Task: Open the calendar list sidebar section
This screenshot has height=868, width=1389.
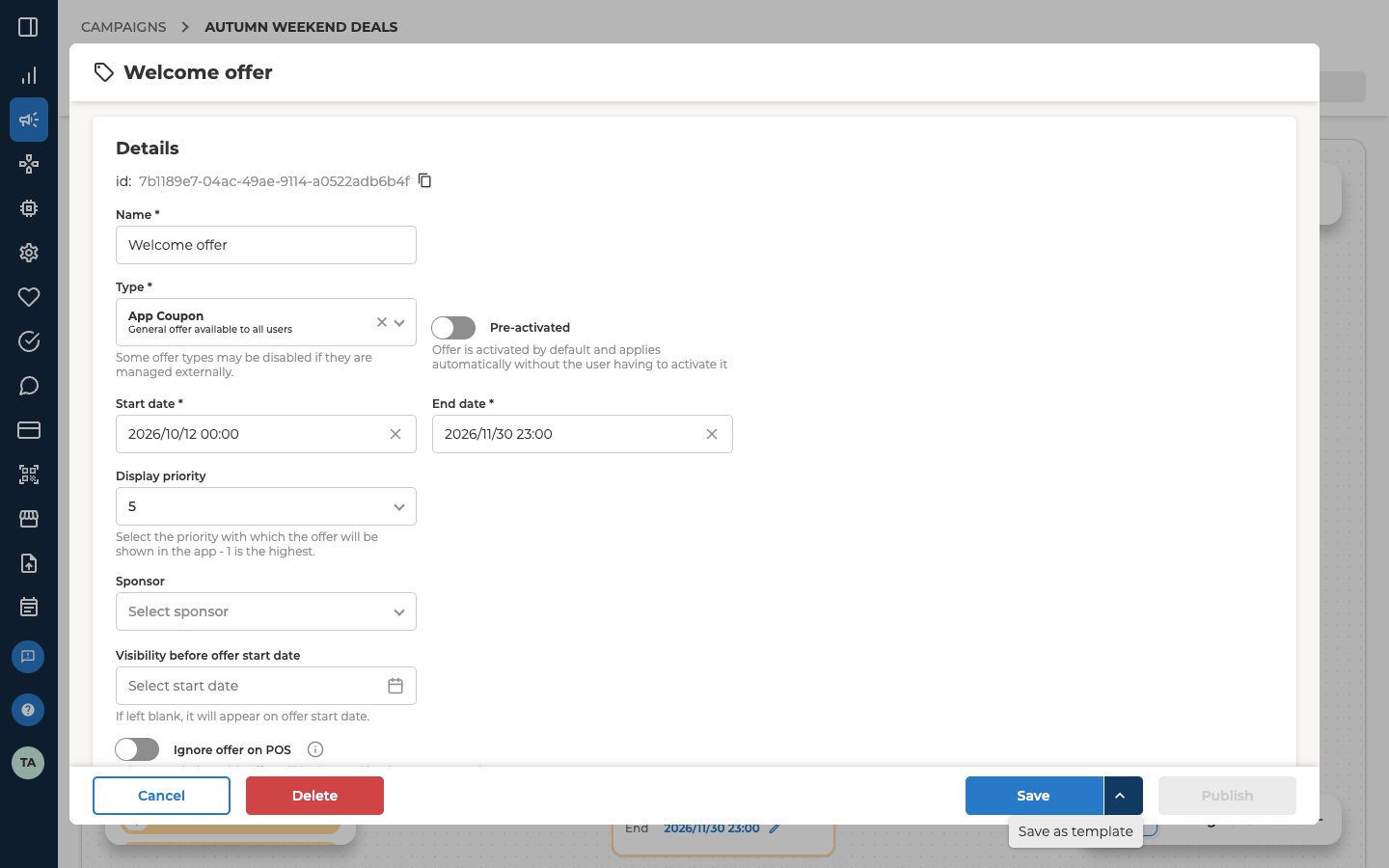Action: tap(29, 608)
